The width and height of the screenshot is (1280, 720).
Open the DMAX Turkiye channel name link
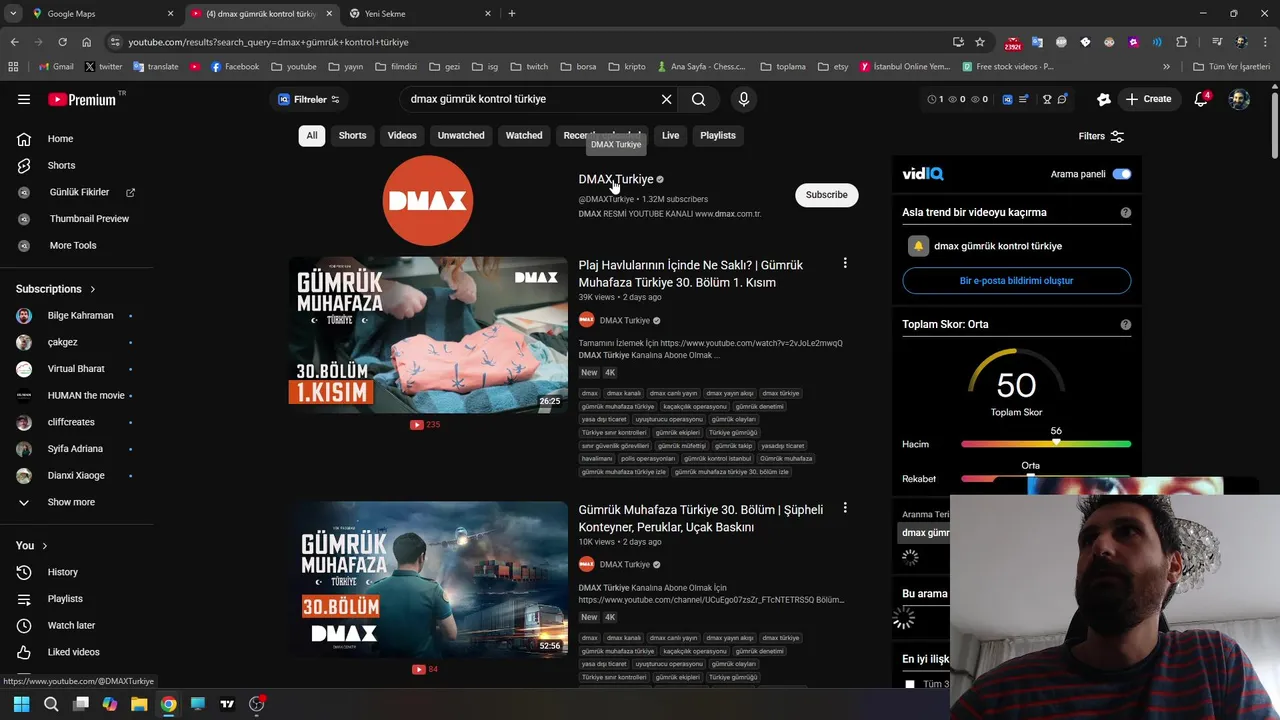coord(616,179)
